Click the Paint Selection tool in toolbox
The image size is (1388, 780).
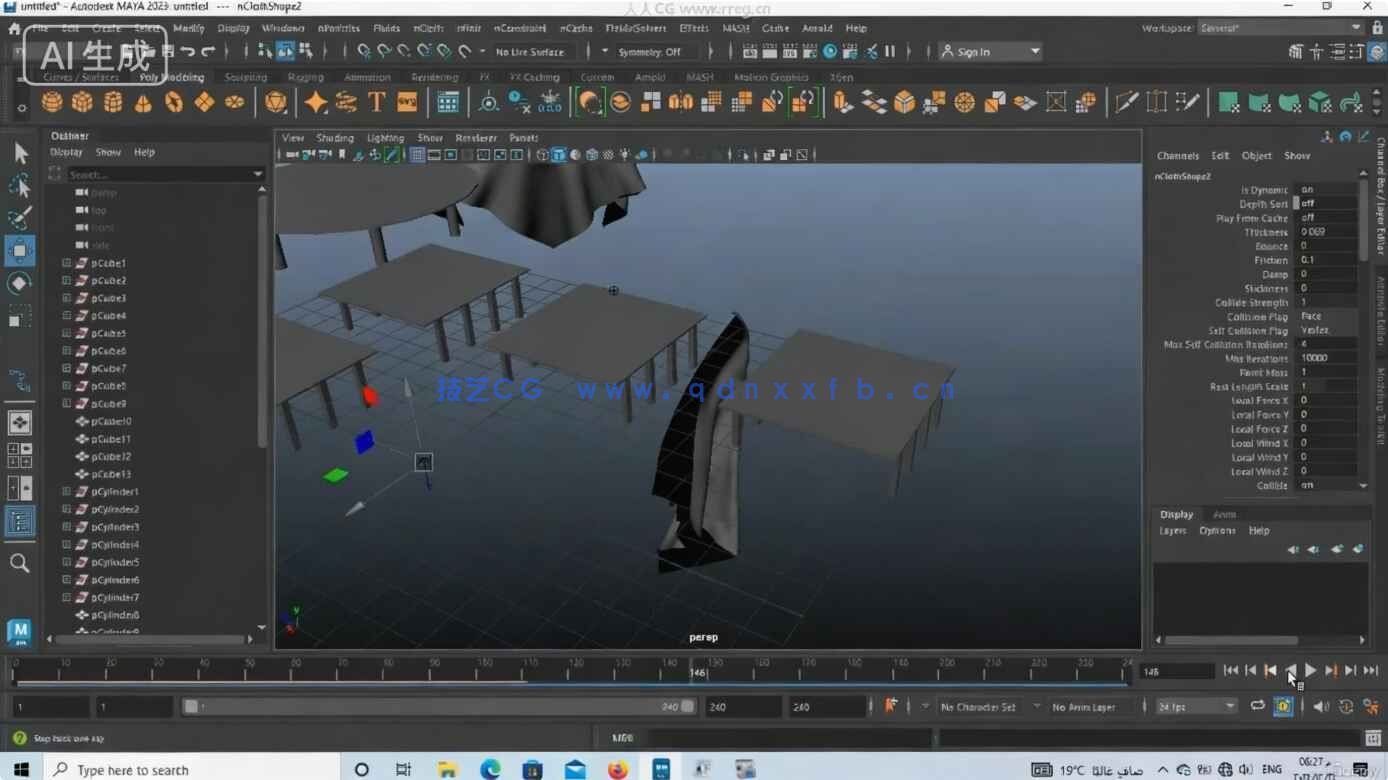tap(19, 218)
